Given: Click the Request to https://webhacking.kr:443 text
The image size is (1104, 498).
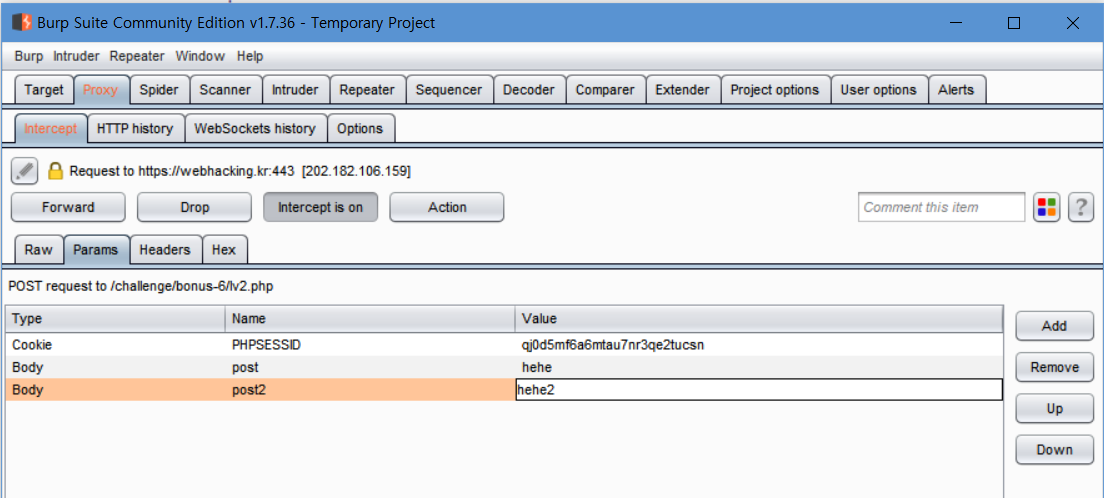Looking at the screenshot, I should 182,170.
